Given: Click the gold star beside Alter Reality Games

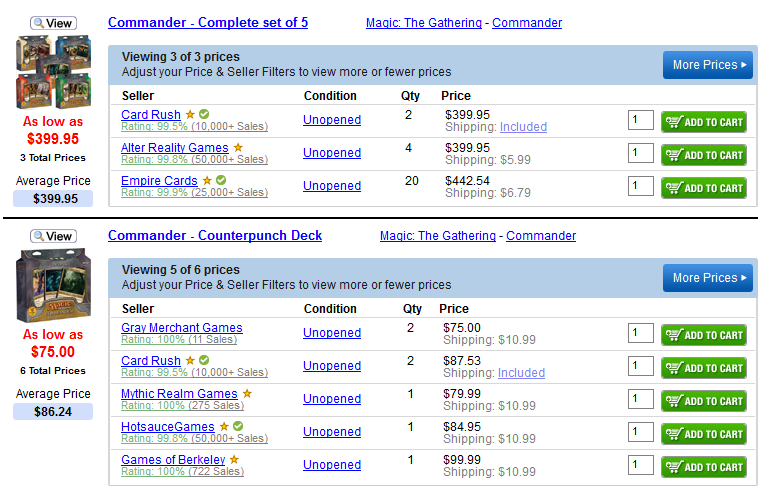Looking at the screenshot, I should point(238,147).
